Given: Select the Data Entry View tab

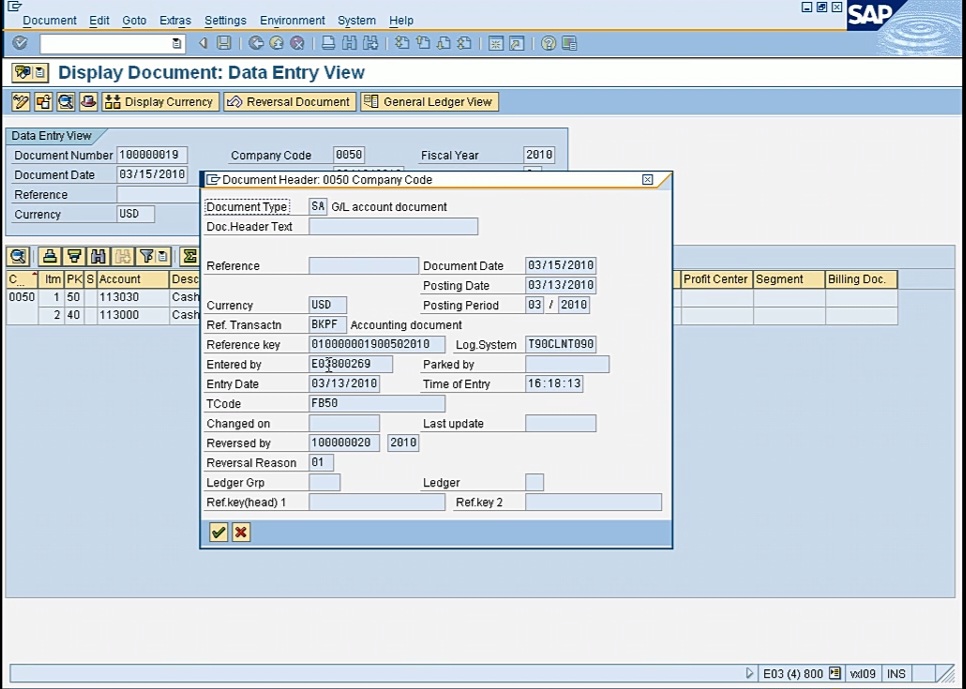Looking at the screenshot, I should coord(52,136).
